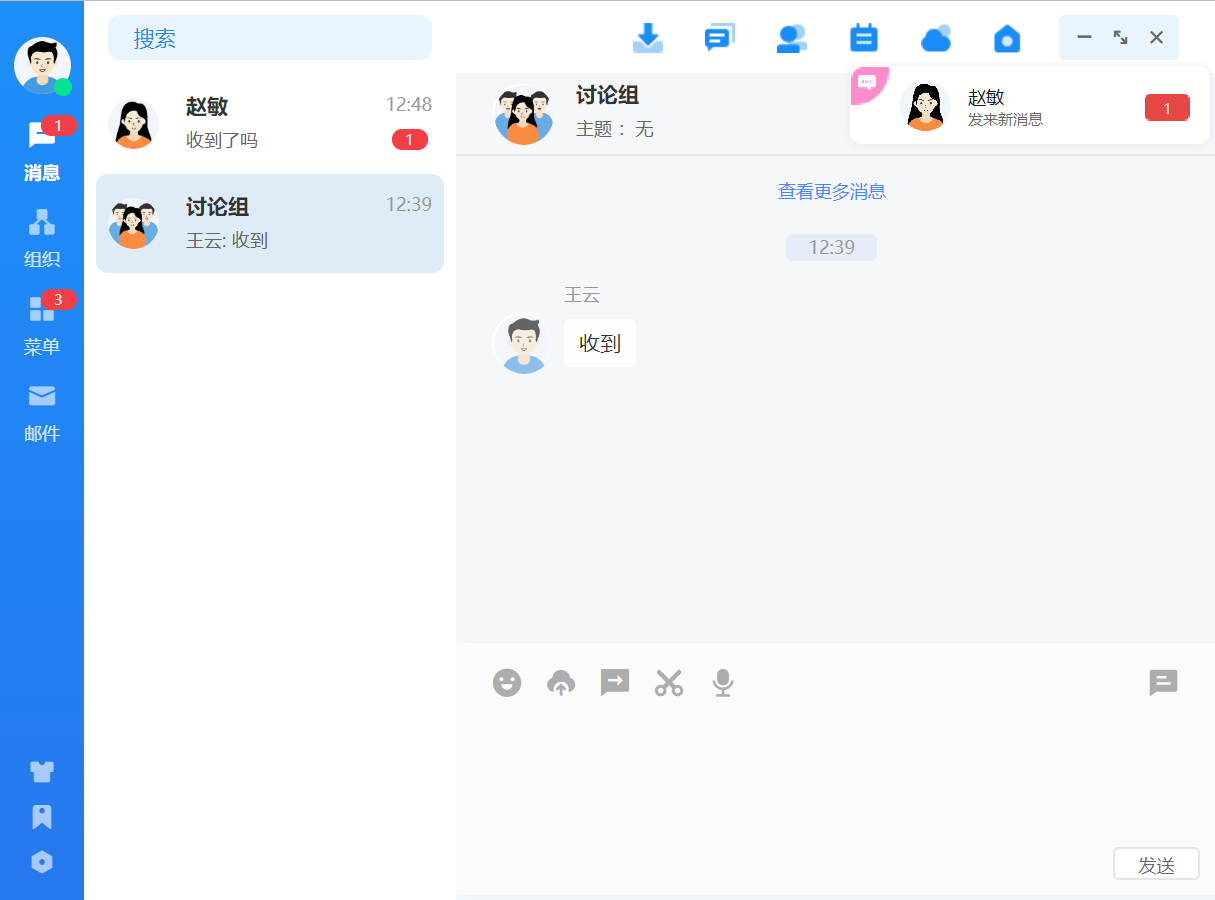1215x900 pixels.
Task: Click the scissors screenshot icon
Action: coord(669,683)
